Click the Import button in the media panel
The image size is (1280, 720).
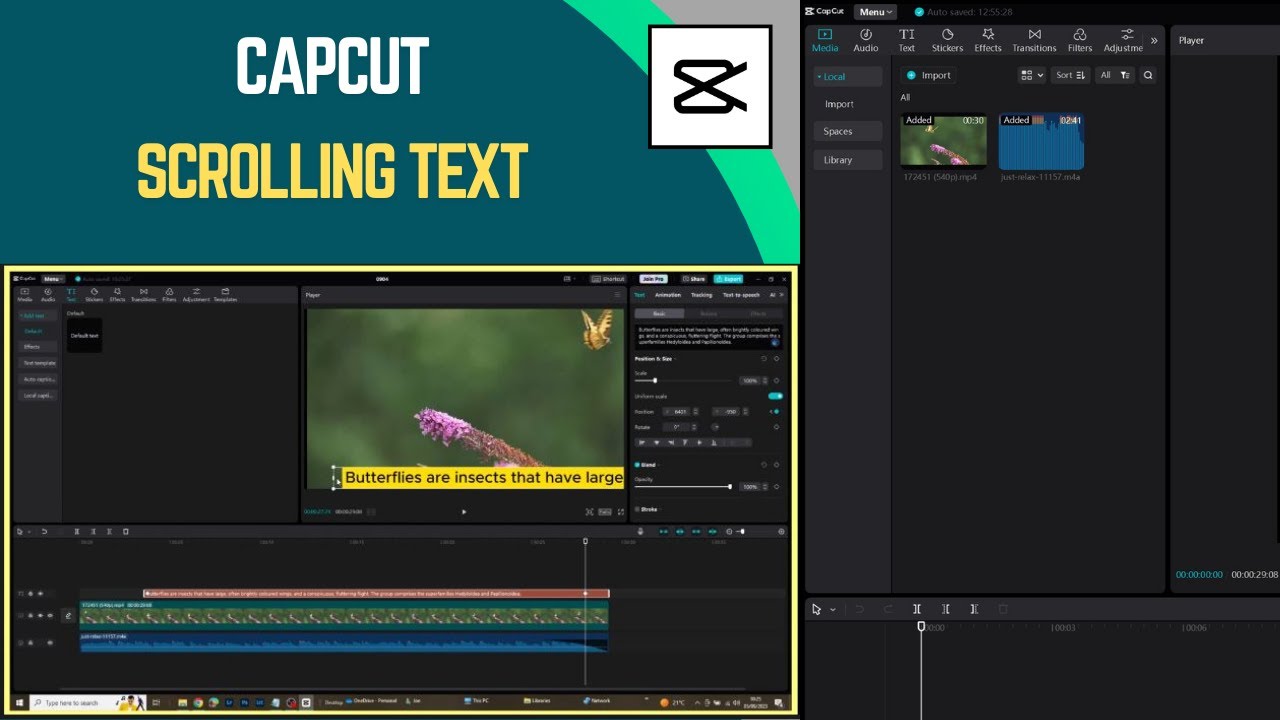point(928,74)
